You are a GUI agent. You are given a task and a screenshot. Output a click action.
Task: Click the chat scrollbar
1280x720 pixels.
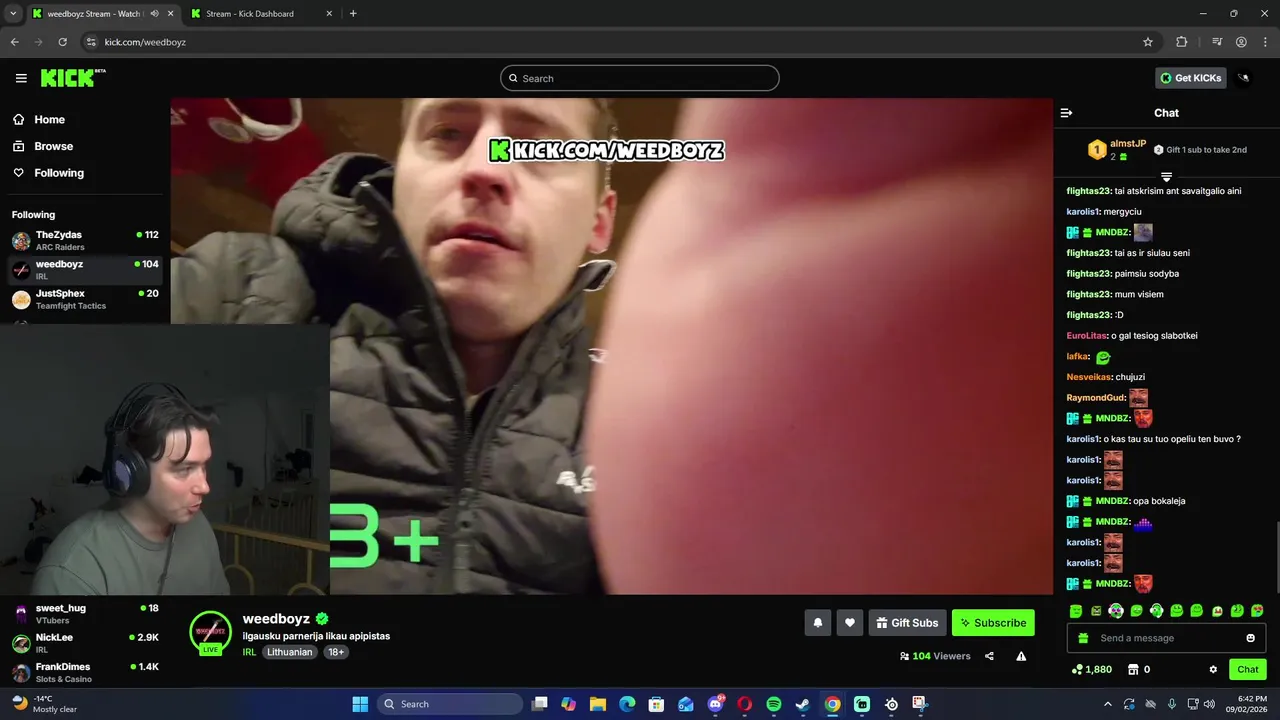pyautogui.click(x=1276, y=556)
